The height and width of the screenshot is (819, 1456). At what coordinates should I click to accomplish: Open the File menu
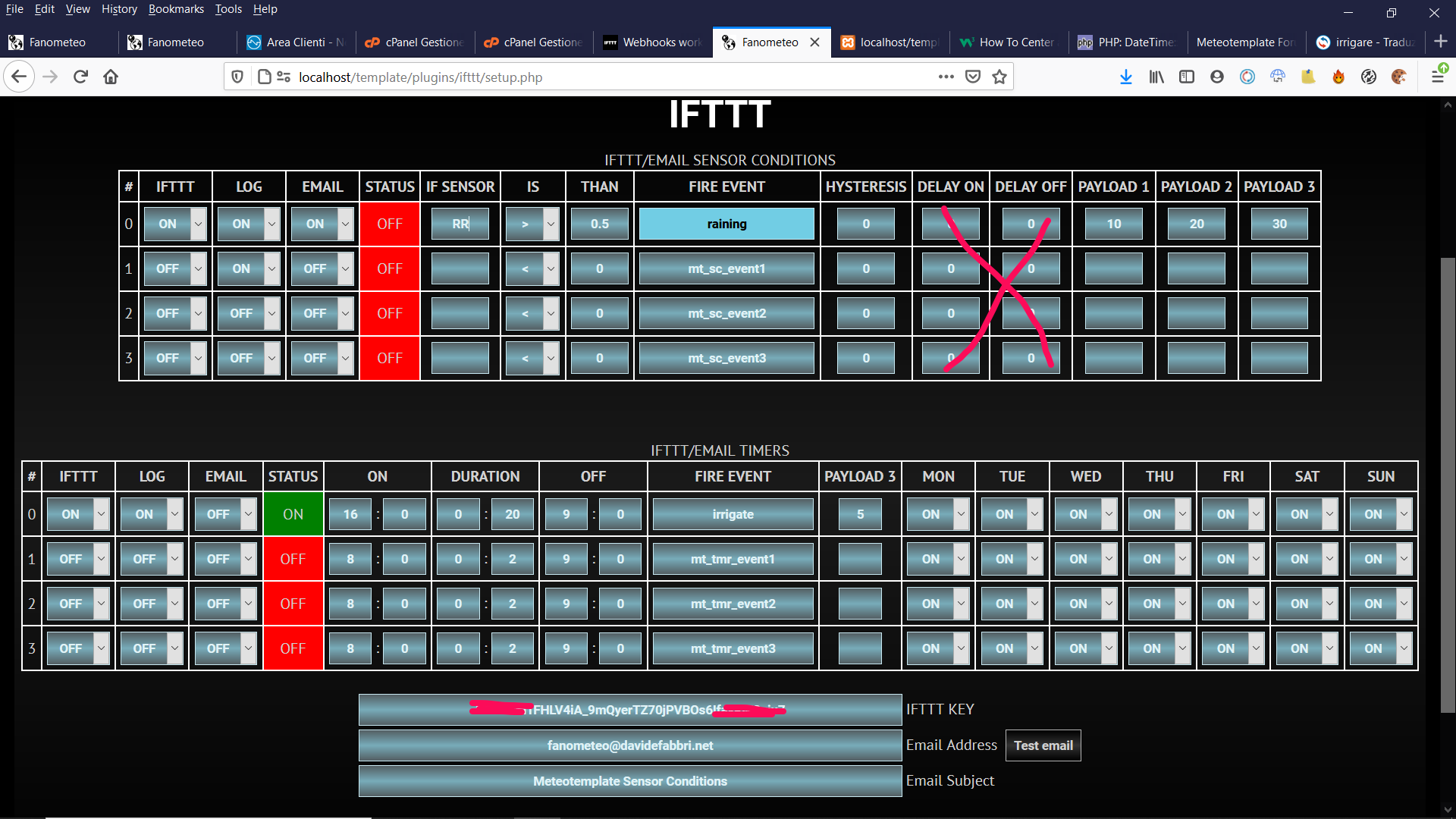coord(14,9)
